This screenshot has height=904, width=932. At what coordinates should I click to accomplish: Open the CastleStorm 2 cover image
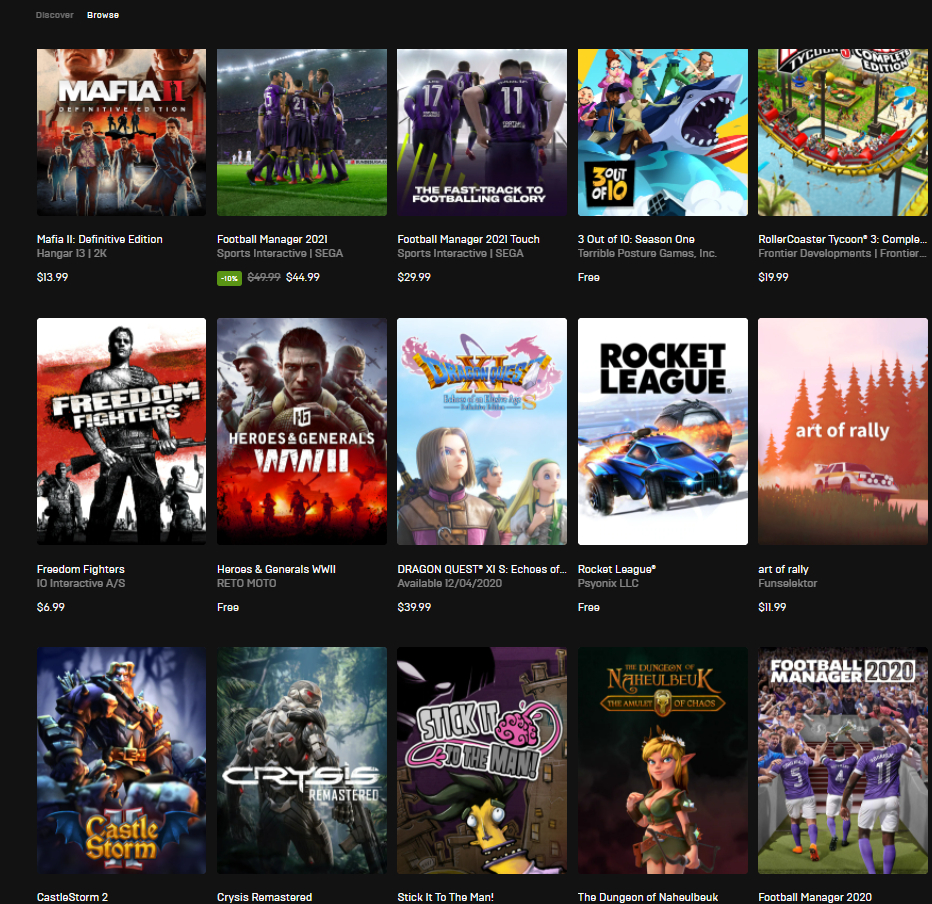coord(121,760)
